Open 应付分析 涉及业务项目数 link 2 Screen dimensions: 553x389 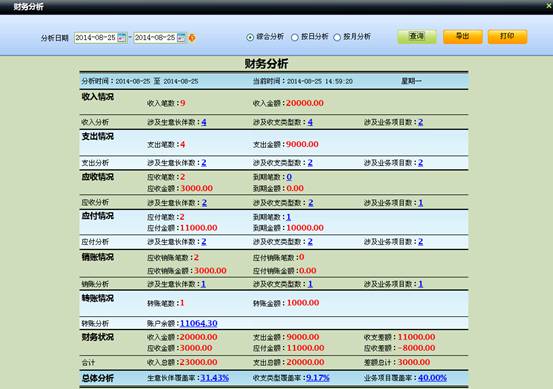420,242
